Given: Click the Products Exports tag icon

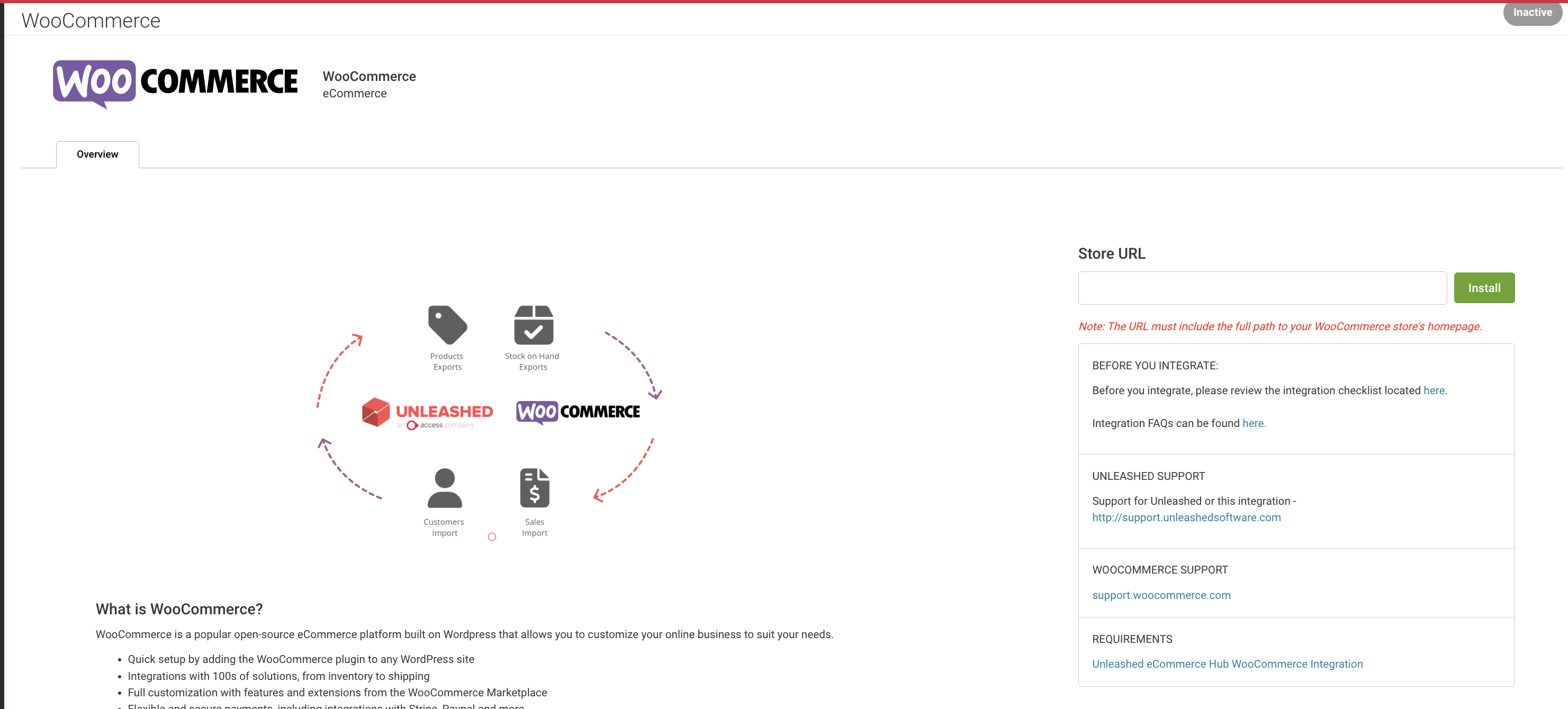Looking at the screenshot, I should coord(447,325).
